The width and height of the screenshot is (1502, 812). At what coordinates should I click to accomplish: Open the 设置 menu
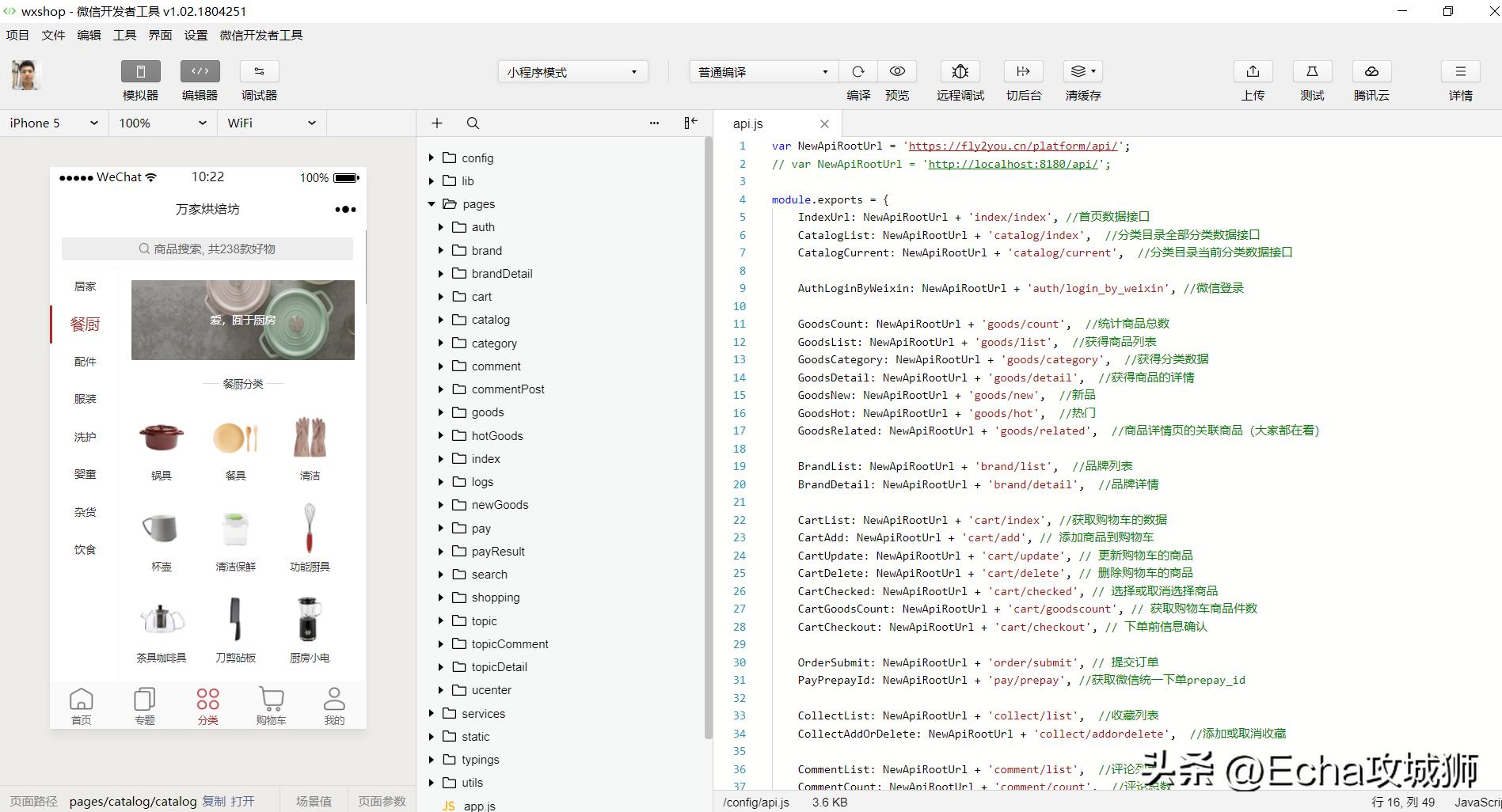pyautogui.click(x=196, y=35)
